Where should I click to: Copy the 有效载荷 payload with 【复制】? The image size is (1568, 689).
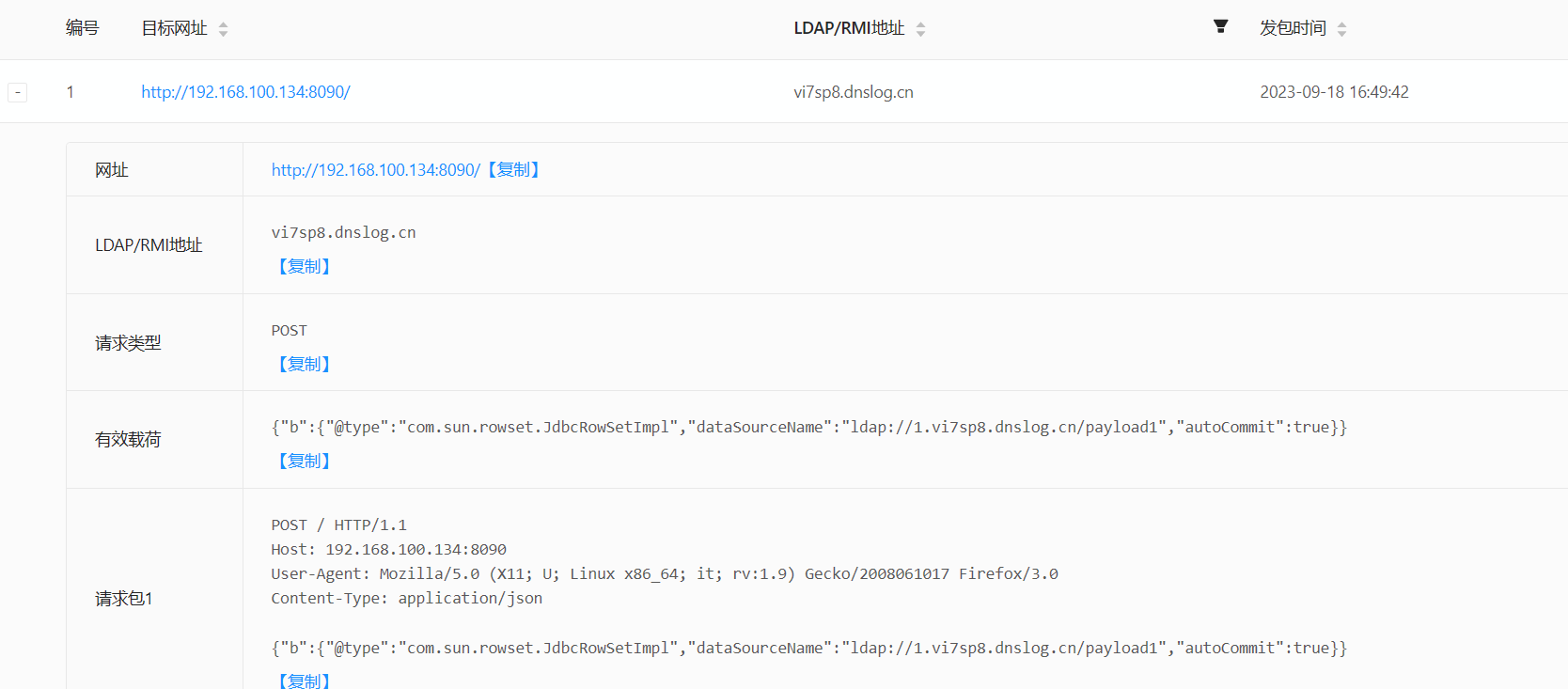pyautogui.click(x=304, y=461)
